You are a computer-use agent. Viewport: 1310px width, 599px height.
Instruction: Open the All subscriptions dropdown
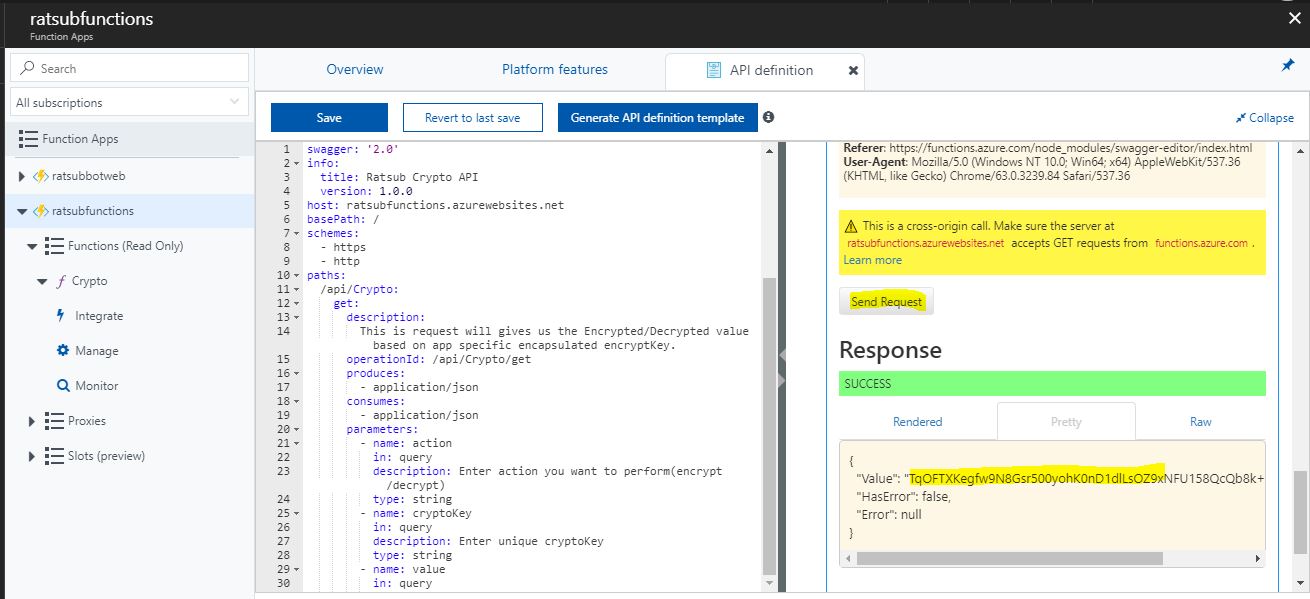point(129,102)
